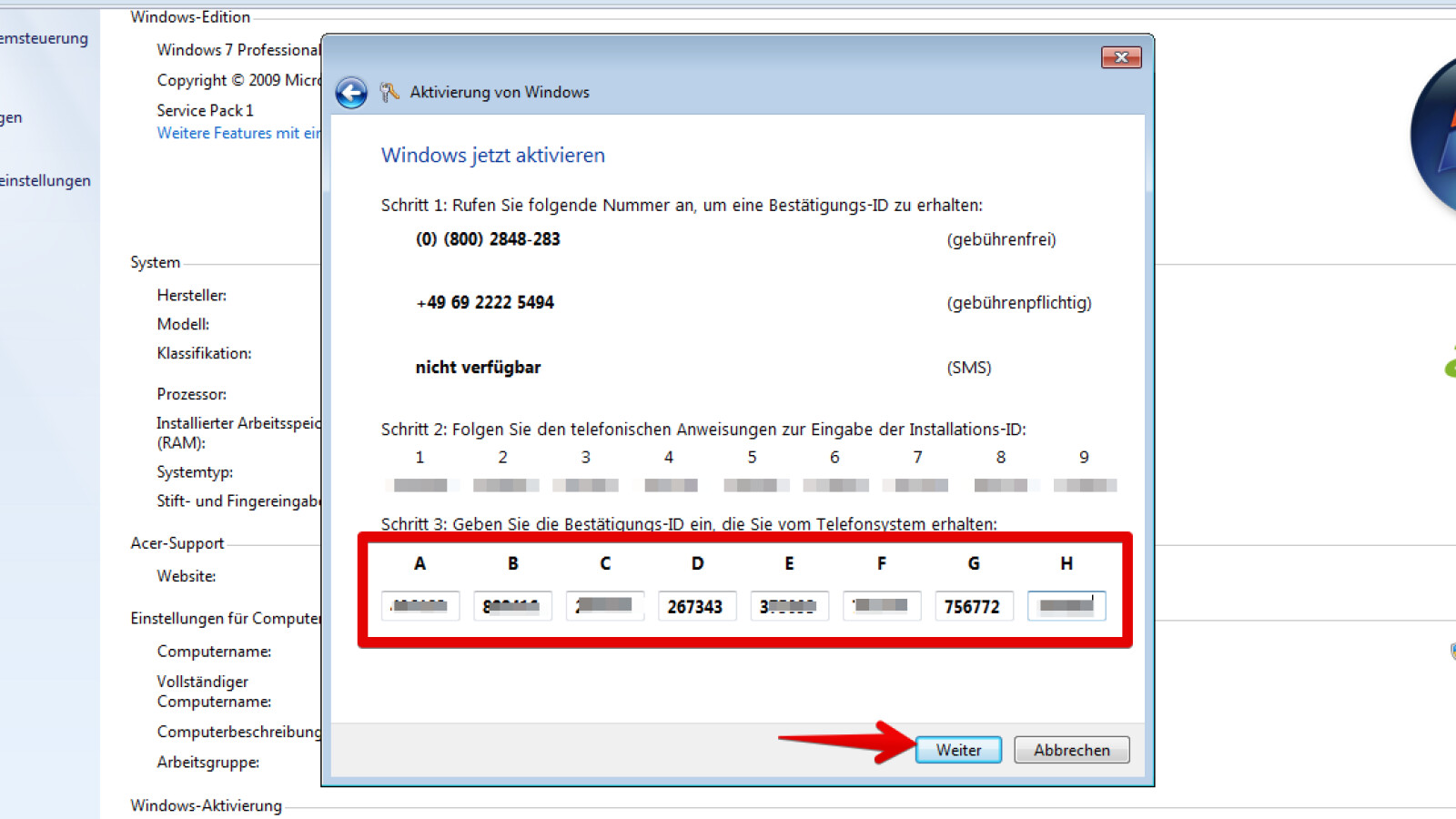Click the Abbrechen button
1456x819 pixels.
click(1072, 750)
